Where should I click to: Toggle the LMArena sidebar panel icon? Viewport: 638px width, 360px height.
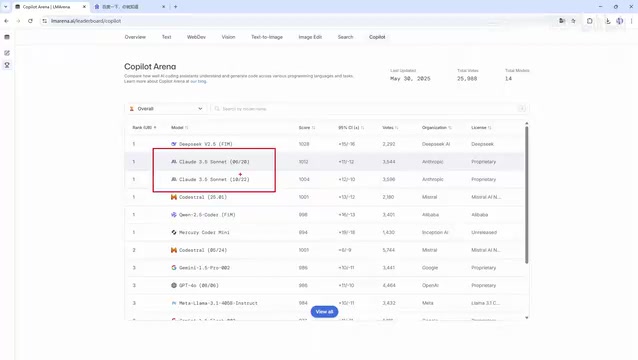(x=7, y=37)
